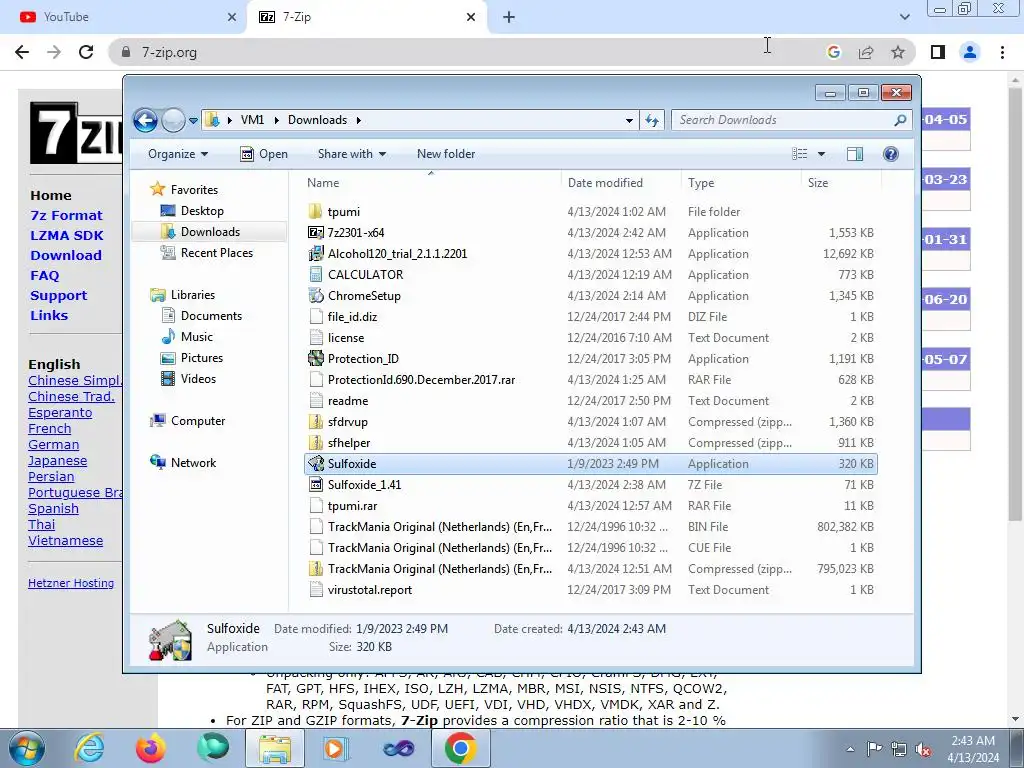Select the sfhelper zipped folder icon
Viewport: 1024px width, 768px height.
(x=315, y=443)
